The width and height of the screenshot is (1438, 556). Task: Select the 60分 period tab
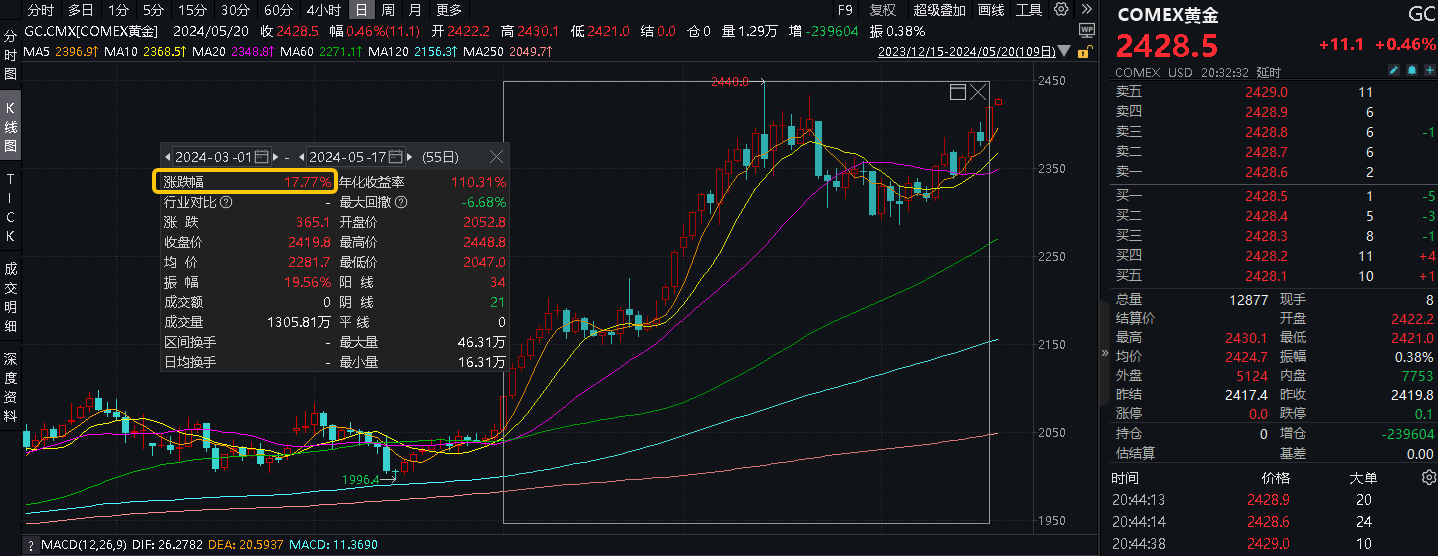[278, 10]
